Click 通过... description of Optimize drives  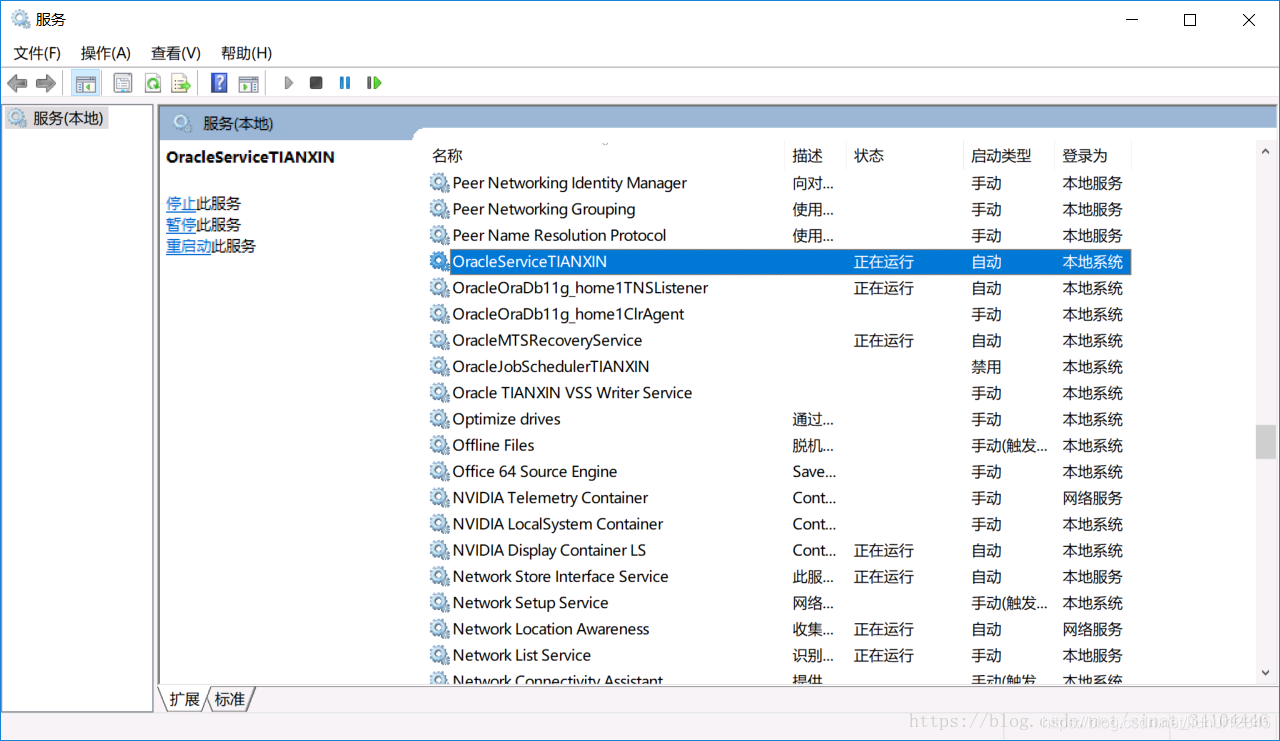coord(813,420)
